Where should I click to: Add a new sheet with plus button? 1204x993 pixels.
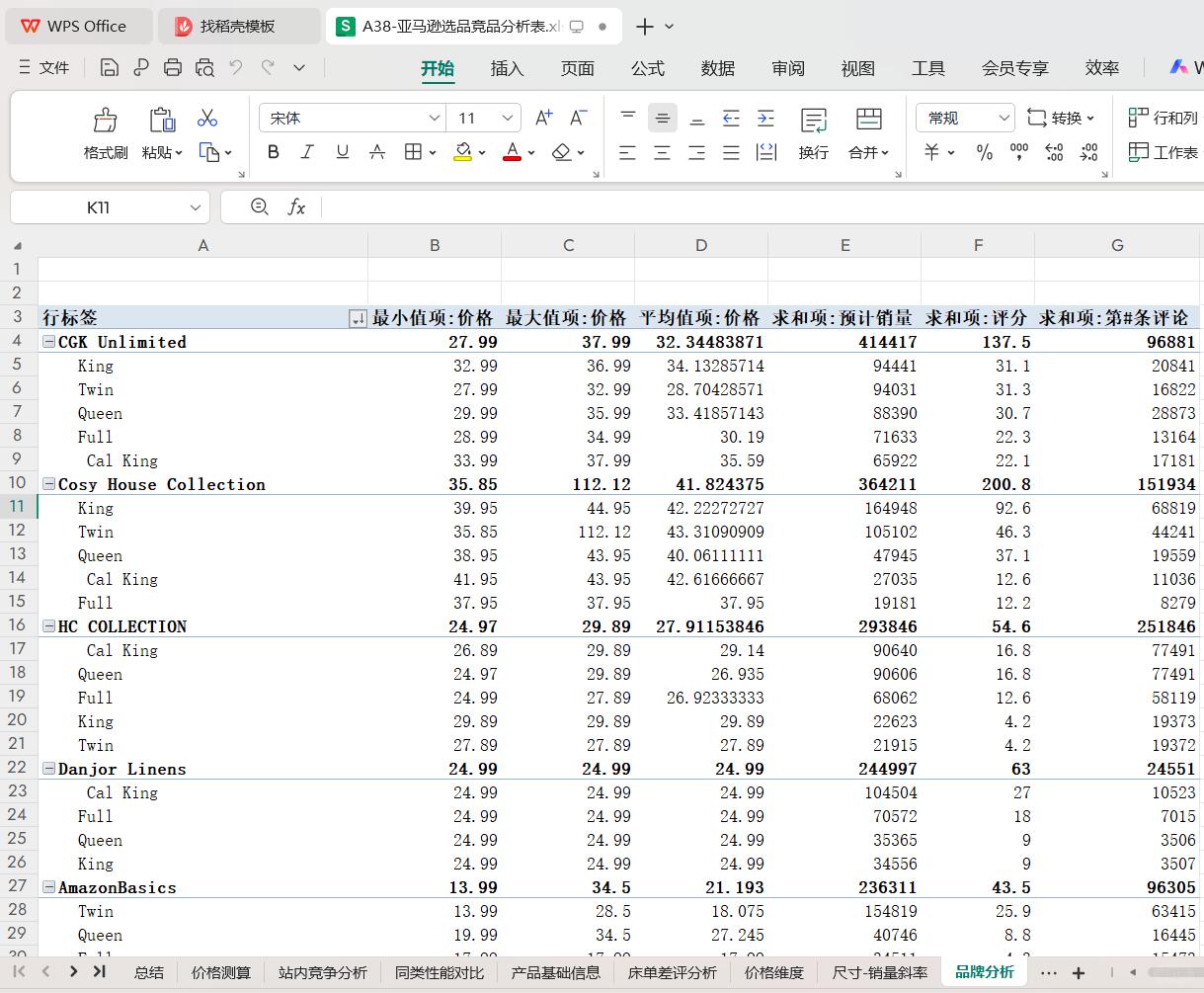click(x=1079, y=972)
